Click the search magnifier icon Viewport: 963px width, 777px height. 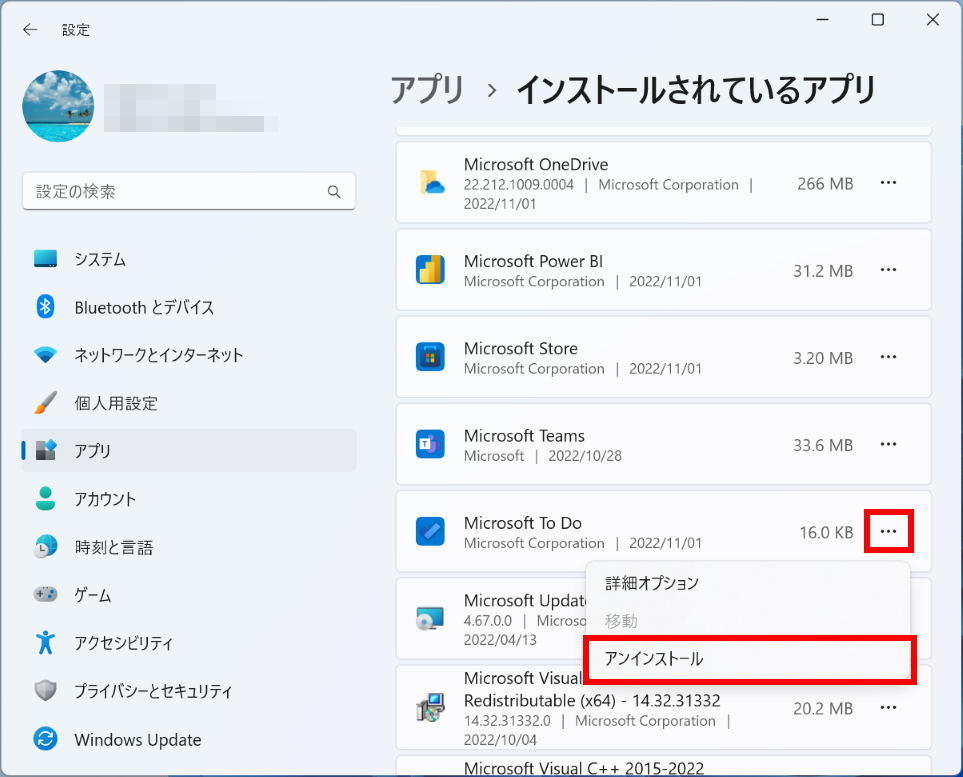tap(334, 192)
